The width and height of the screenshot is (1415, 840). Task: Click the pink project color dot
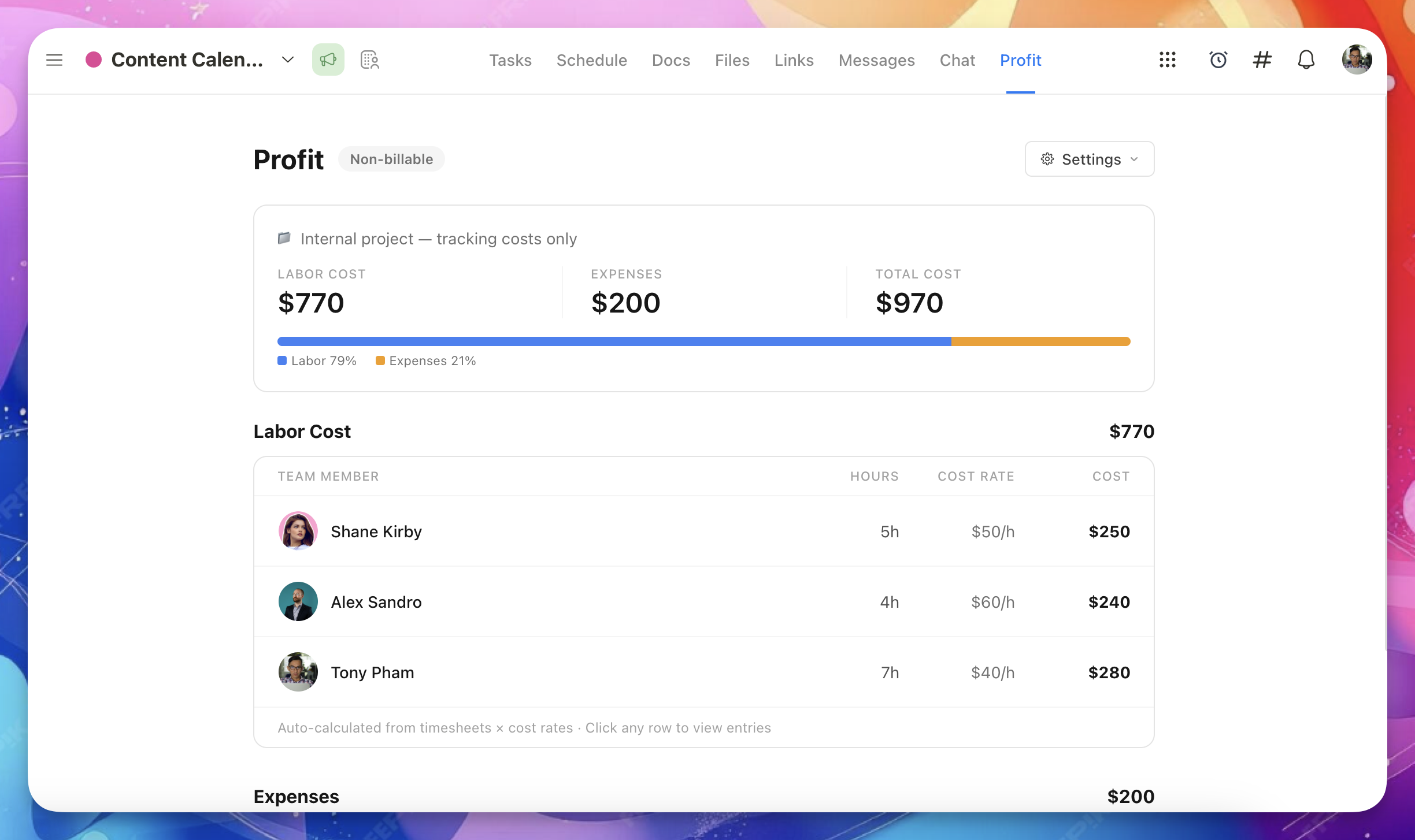(94, 60)
